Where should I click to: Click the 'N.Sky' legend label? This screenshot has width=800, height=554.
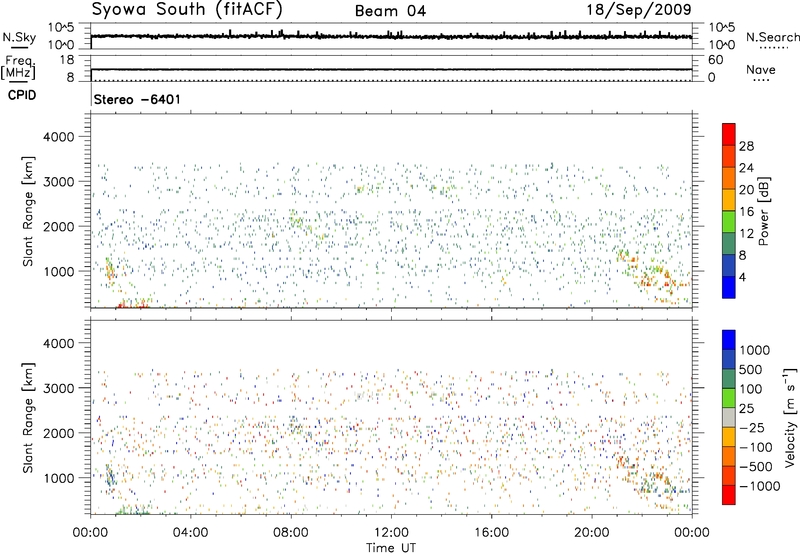[19, 37]
